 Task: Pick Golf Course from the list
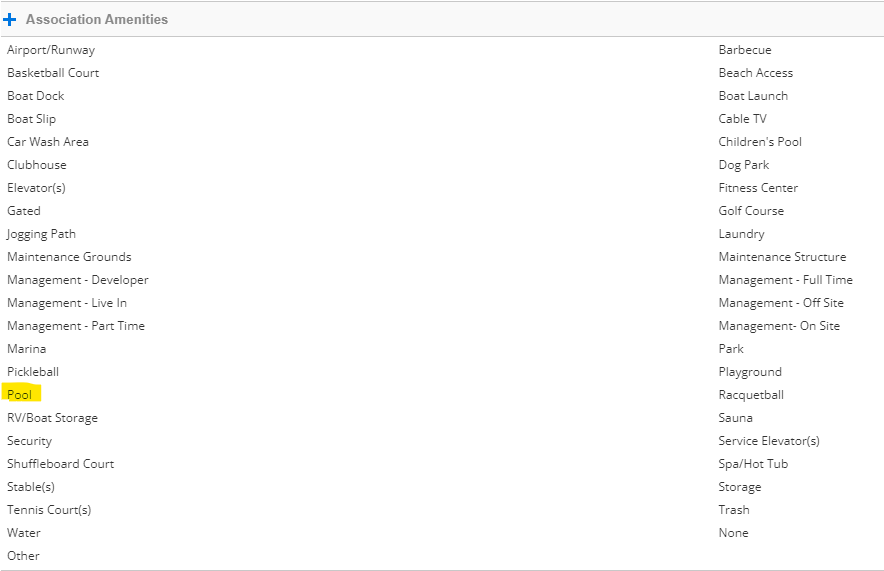pos(751,211)
